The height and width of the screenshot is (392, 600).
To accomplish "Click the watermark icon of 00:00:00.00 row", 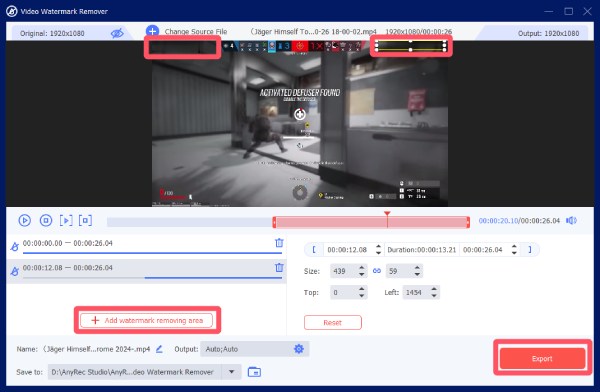I will pos(15,247).
